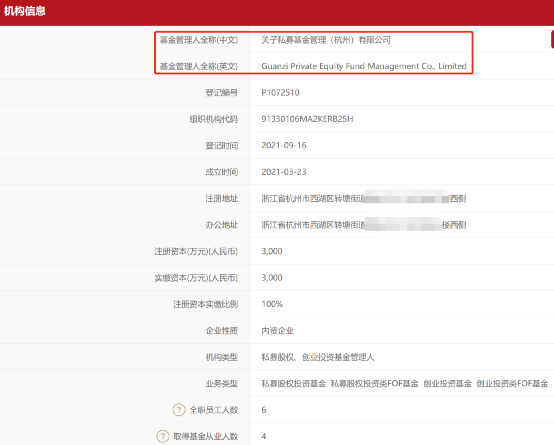The image size is (554, 445).
Task: Click the 企业性质 value 内资企业
Action: (x=277, y=330)
